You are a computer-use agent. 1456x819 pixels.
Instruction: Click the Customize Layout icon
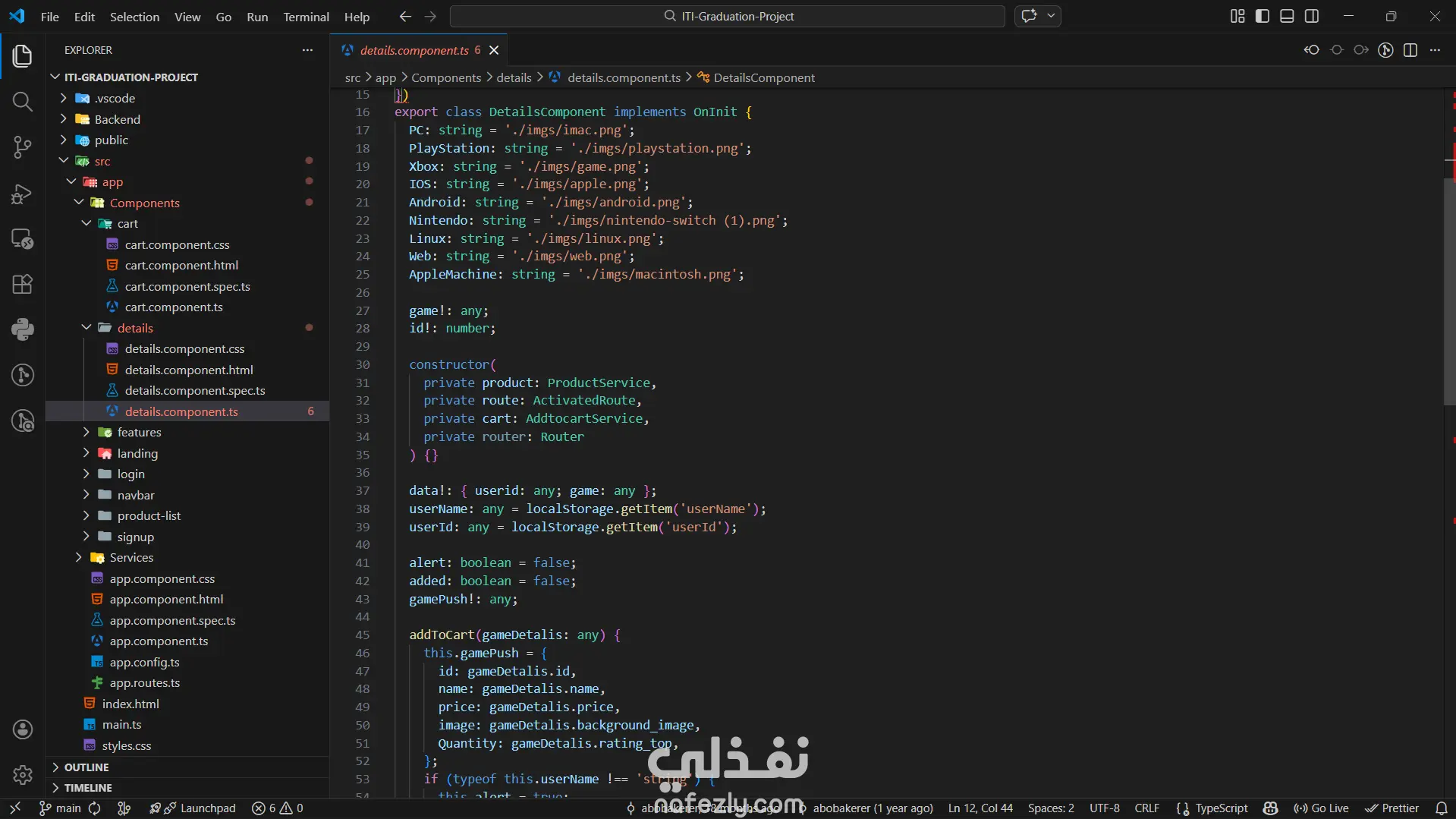click(1237, 16)
